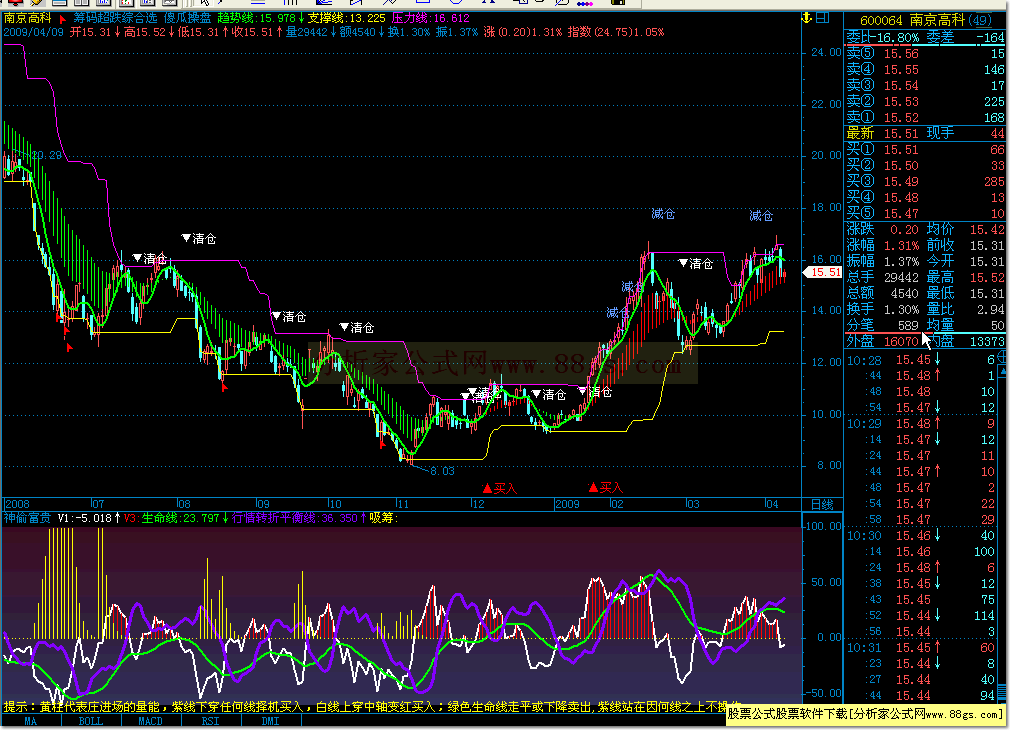
Task: Click the 股票公式股票软件下载 banner link
Action: tap(865, 714)
